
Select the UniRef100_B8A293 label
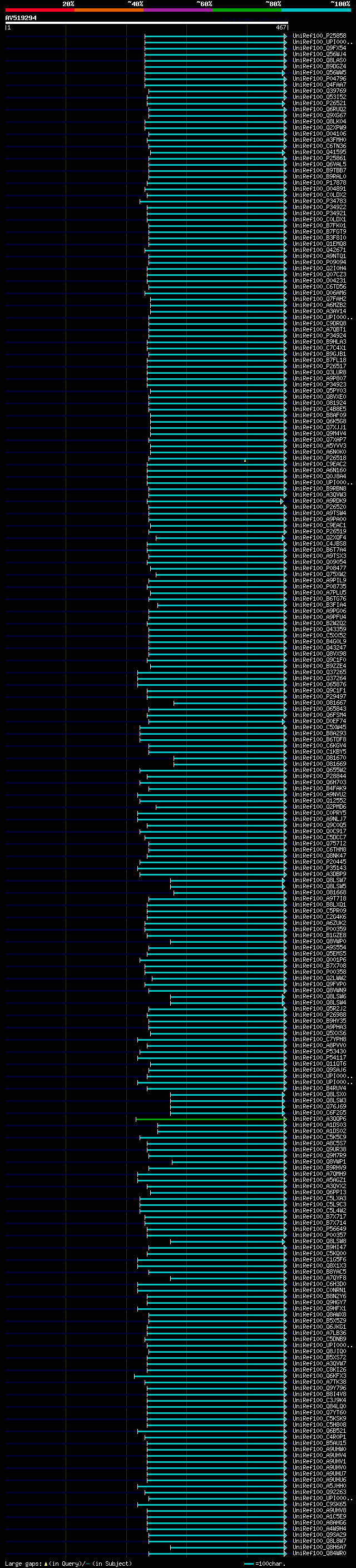tap(319, 733)
